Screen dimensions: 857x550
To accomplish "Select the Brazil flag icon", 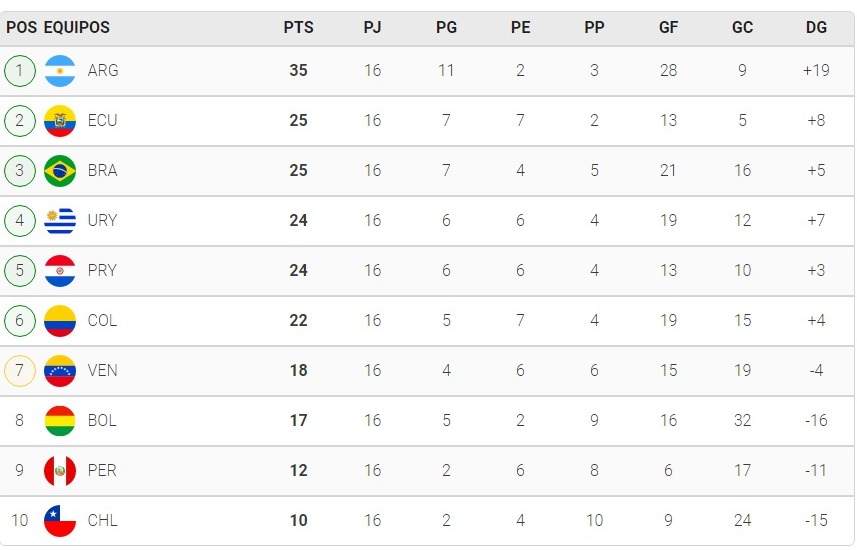I will point(60,171).
